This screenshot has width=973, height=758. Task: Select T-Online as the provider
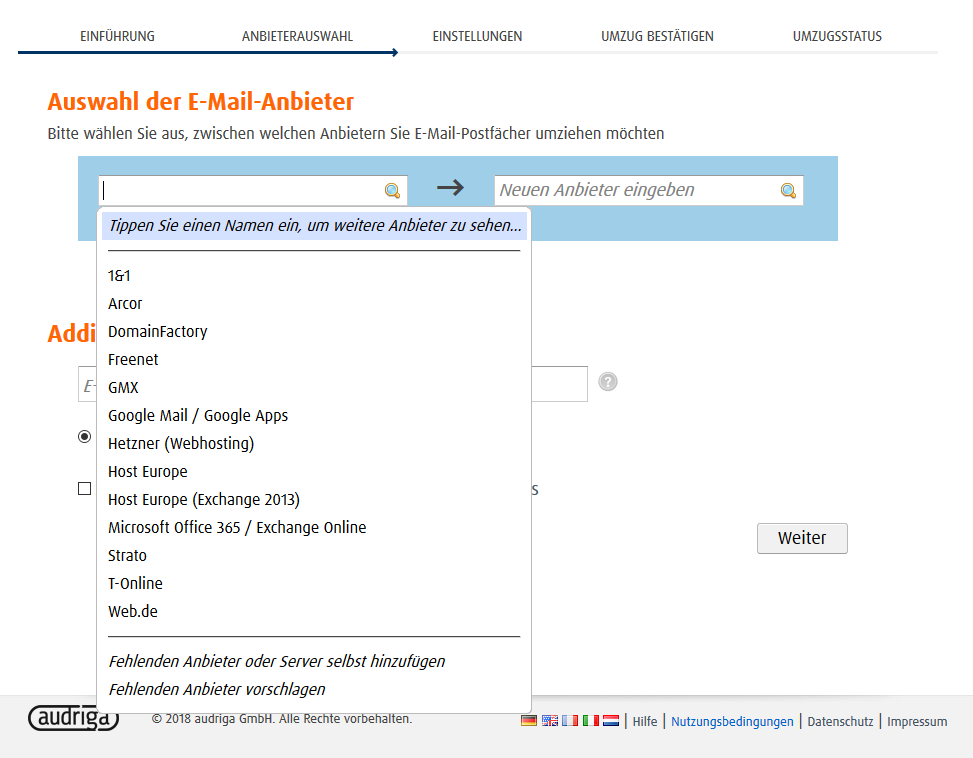(314, 583)
